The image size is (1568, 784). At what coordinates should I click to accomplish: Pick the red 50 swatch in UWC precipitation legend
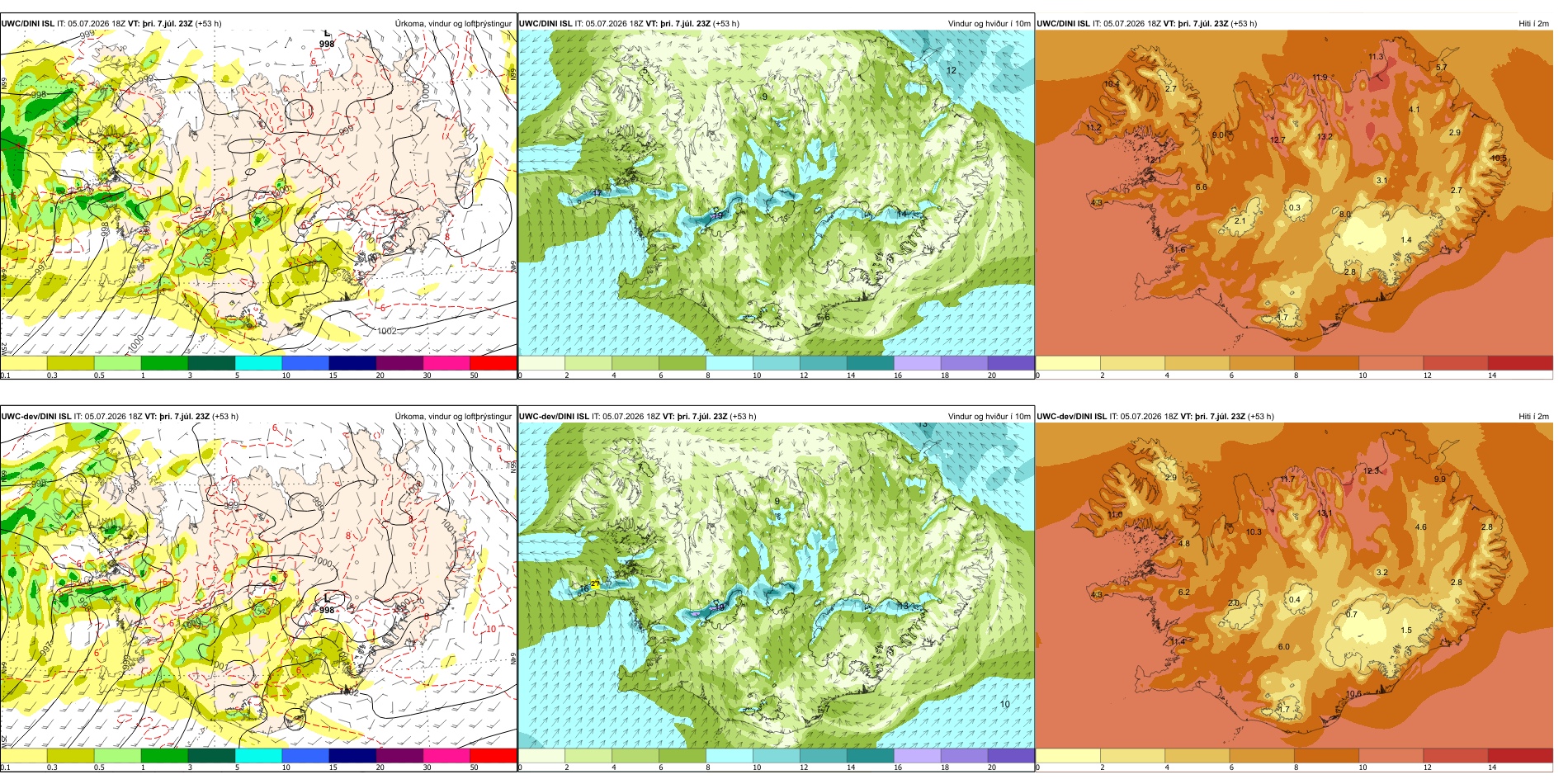494,362
